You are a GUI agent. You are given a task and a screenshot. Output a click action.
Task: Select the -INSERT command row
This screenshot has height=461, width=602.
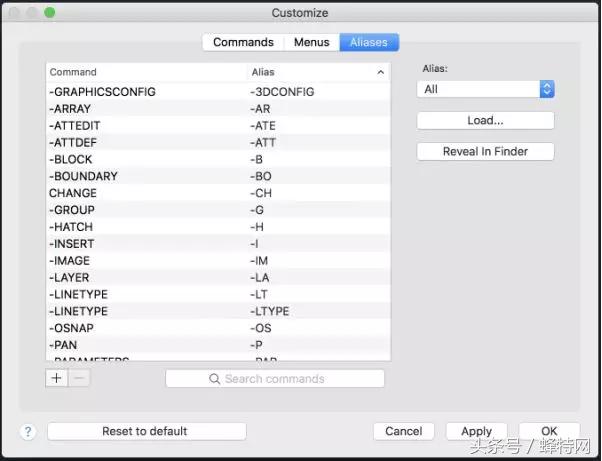pyautogui.click(x=218, y=244)
